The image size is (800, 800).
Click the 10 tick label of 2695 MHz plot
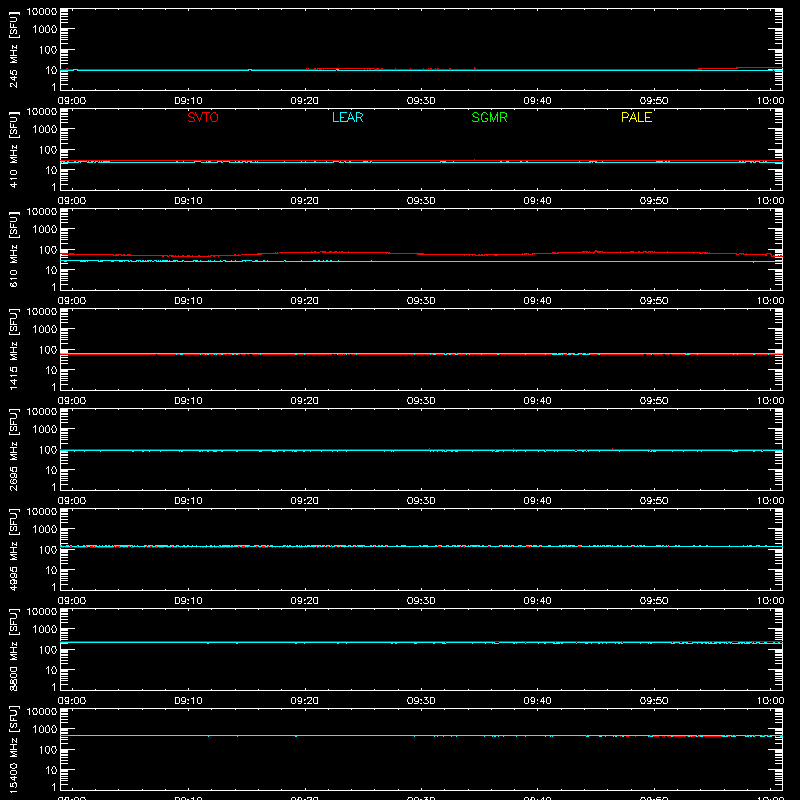click(x=51, y=470)
